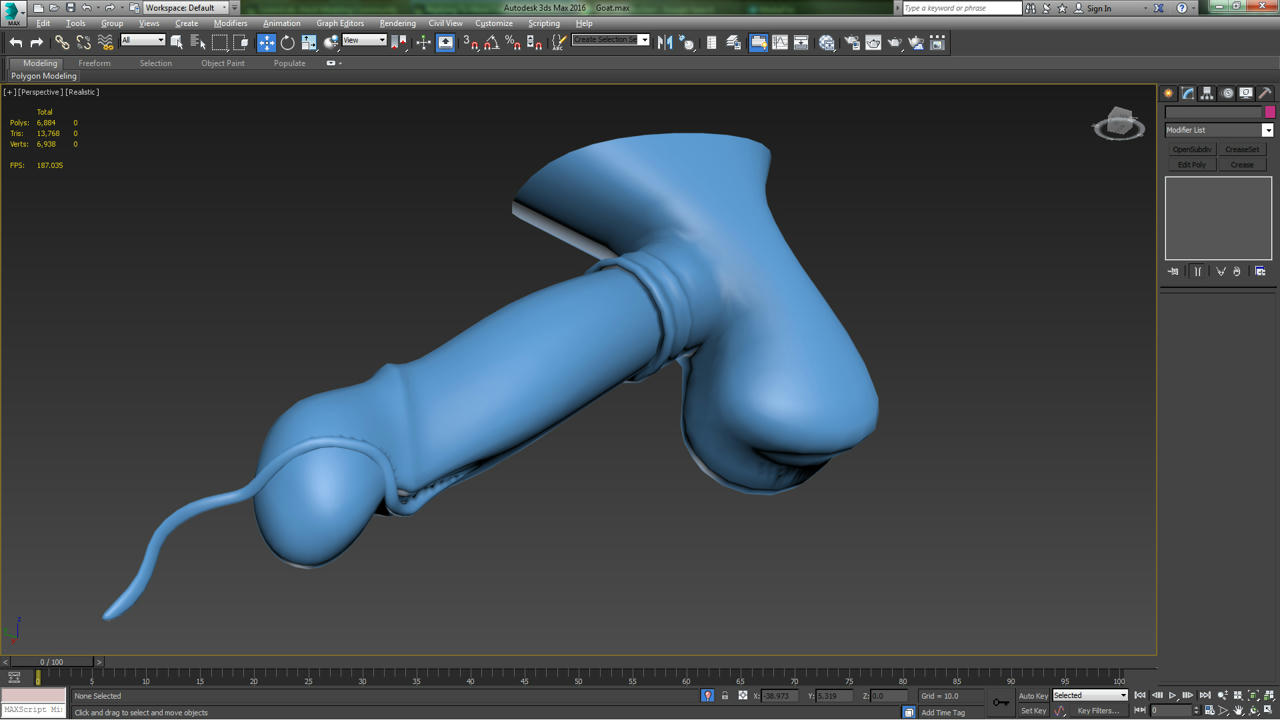Open the Mirror tool in toolbar
The height and width of the screenshot is (720, 1280).
click(665, 42)
